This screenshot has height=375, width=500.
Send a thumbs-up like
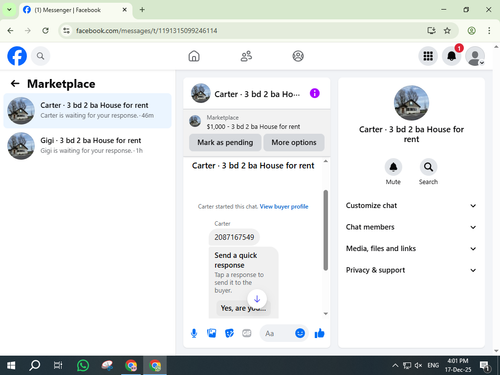(319, 333)
